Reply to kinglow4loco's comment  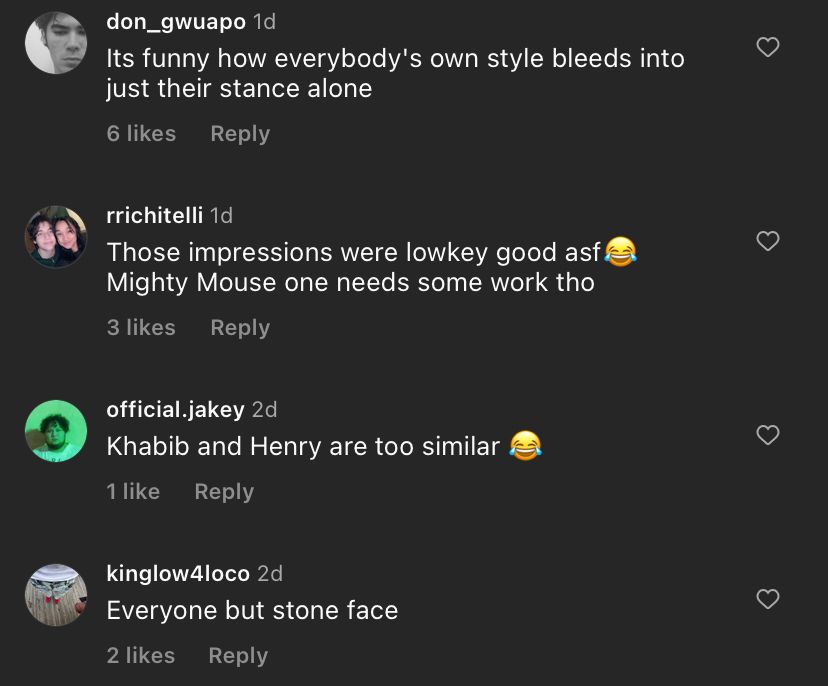click(x=238, y=656)
